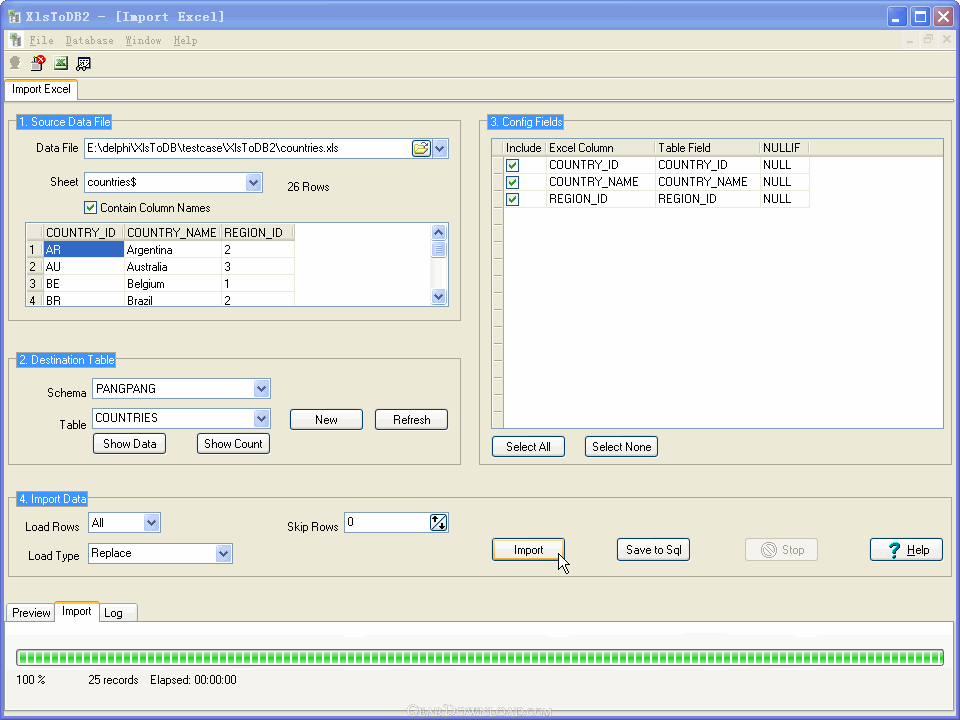Screen dimensions: 960x720
Task: Click the Refresh button
Action: click(411, 420)
